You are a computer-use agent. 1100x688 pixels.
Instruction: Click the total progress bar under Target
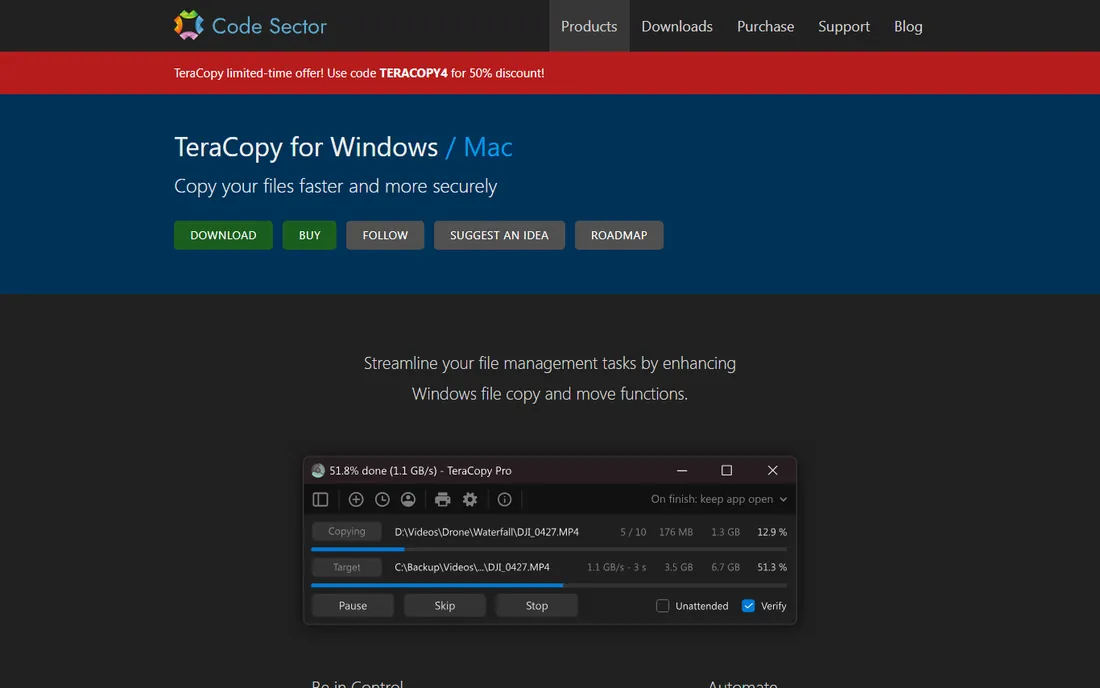pos(549,585)
